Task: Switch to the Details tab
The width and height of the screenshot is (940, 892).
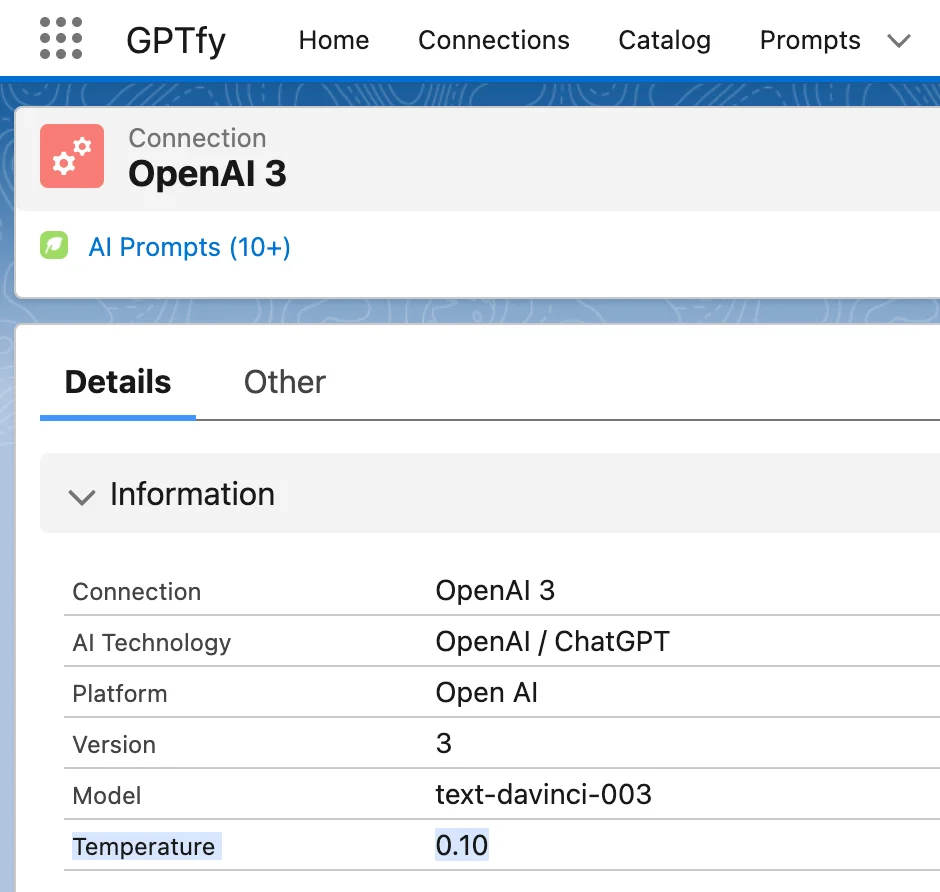Action: [118, 382]
